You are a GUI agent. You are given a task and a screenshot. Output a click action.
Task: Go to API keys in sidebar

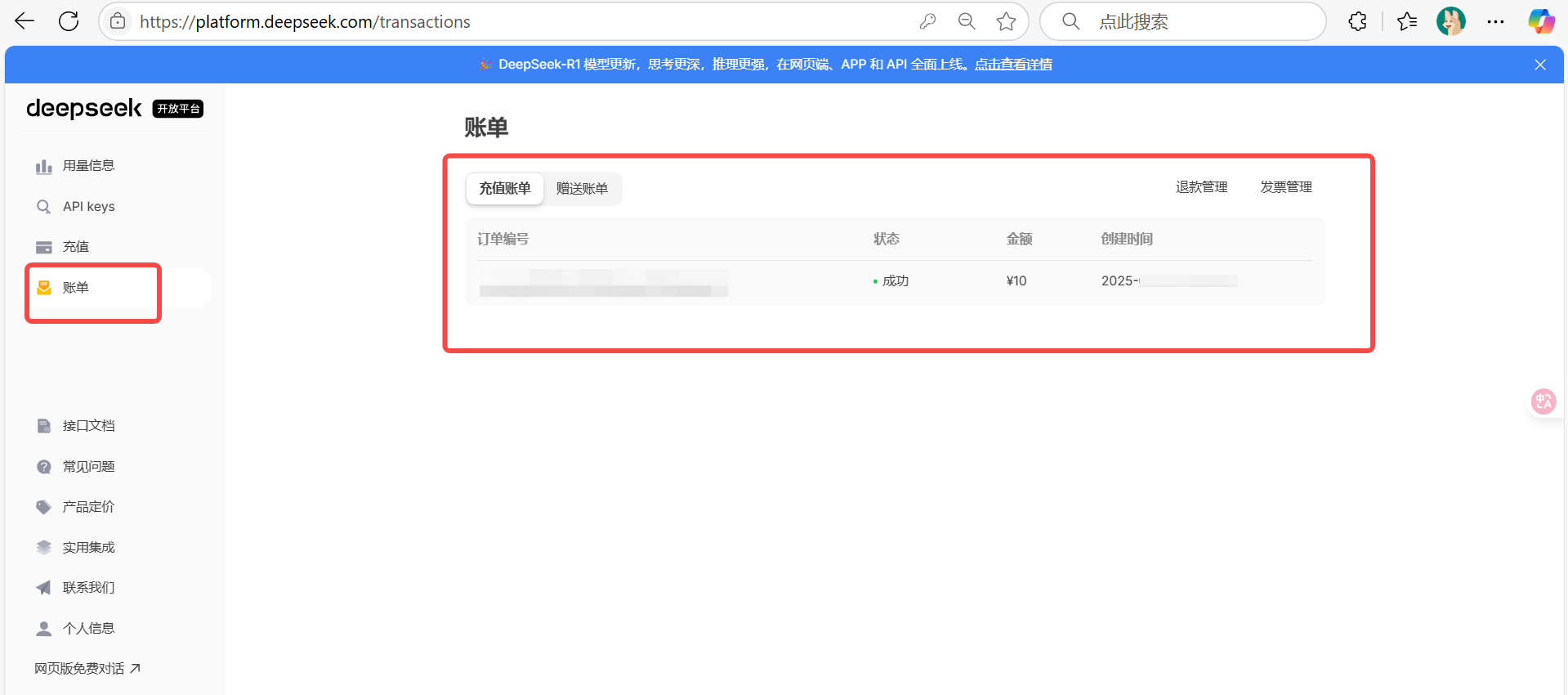pyautogui.click(x=88, y=206)
